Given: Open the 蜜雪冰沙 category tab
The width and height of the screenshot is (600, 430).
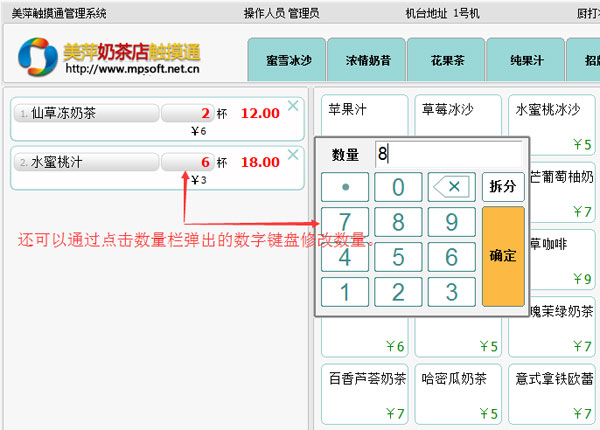Looking at the screenshot, I should pyautogui.click(x=288, y=61).
